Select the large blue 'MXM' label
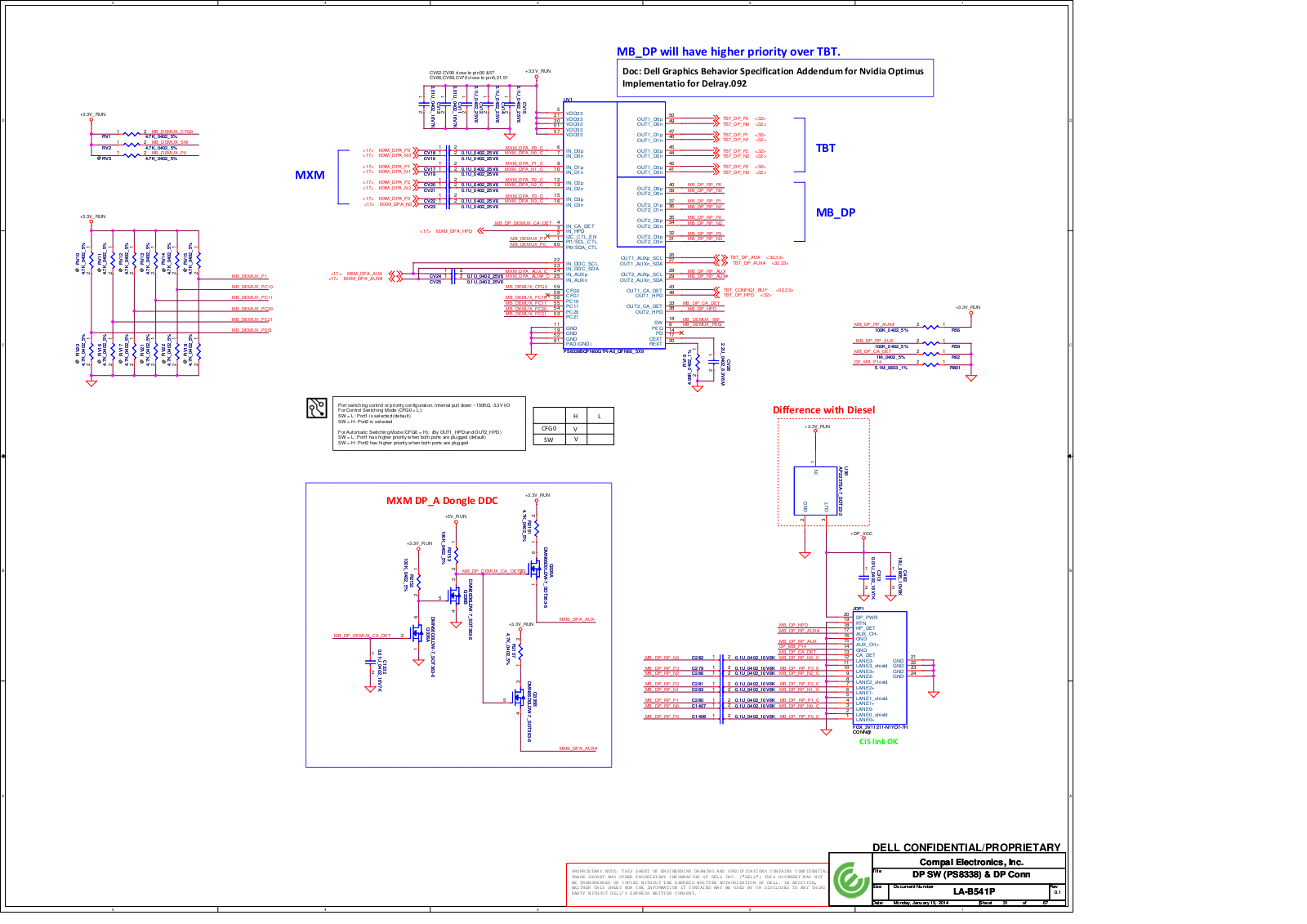Image resolution: width=1307 pixels, height=924 pixels. (310, 175)
